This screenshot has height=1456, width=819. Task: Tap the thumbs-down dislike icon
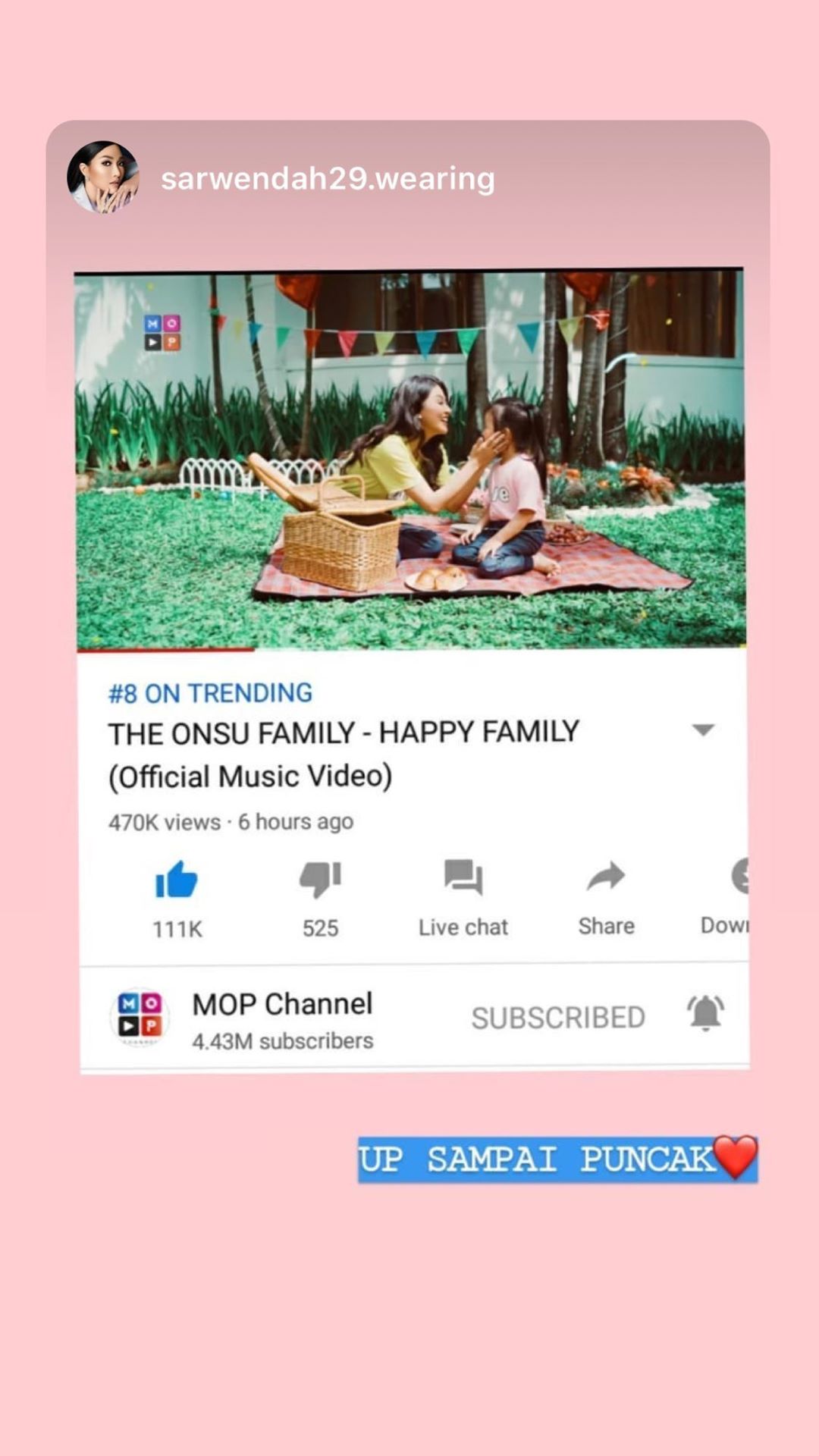[x=320, y=879]
